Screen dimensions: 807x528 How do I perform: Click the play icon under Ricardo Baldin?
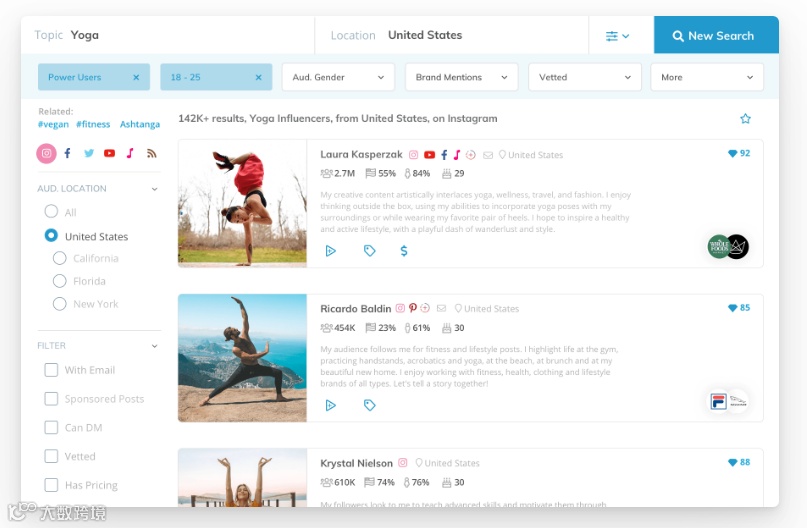coord(330,405)
